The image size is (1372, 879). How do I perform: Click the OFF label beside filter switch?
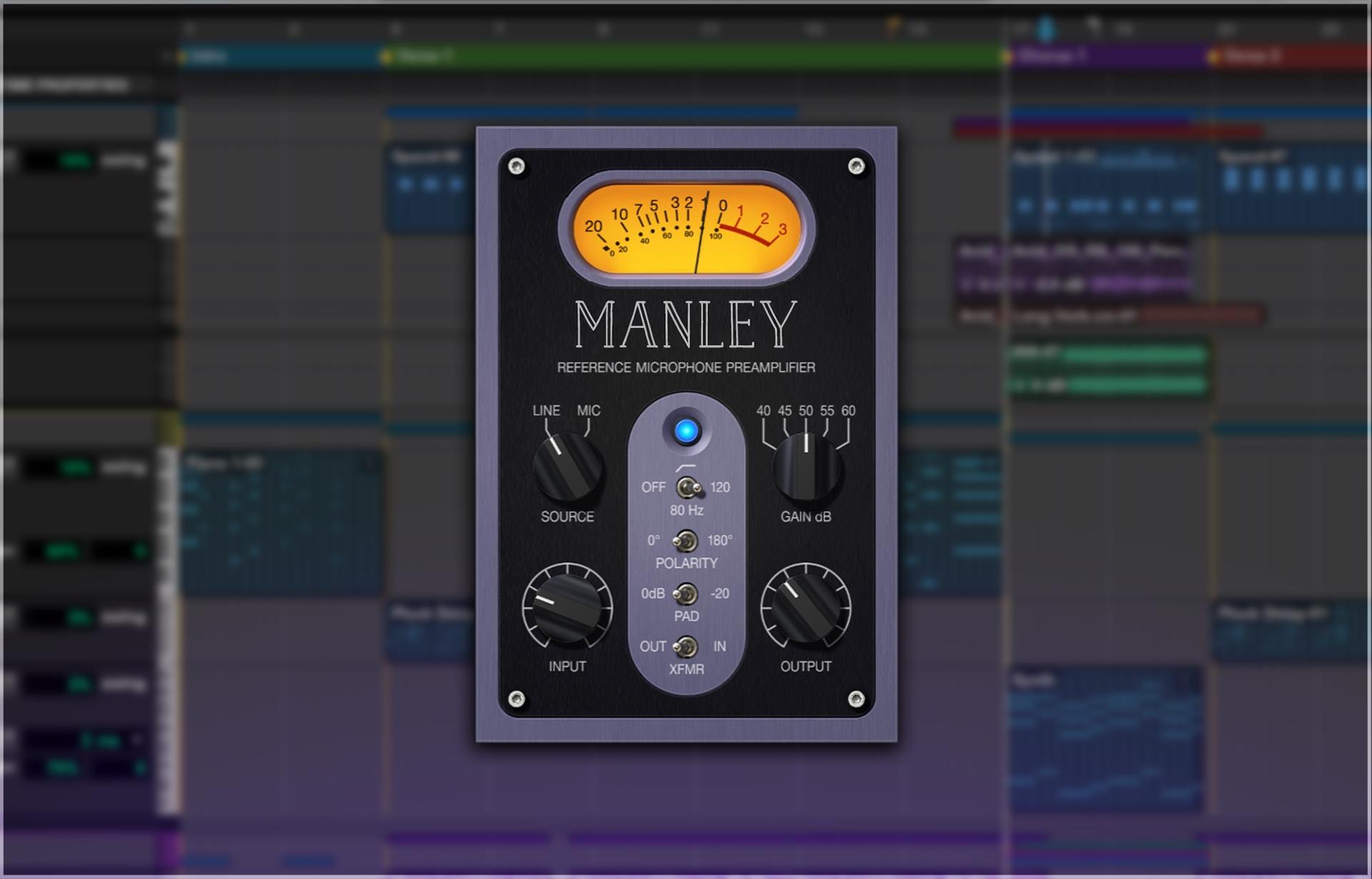[x=653, y=487]
